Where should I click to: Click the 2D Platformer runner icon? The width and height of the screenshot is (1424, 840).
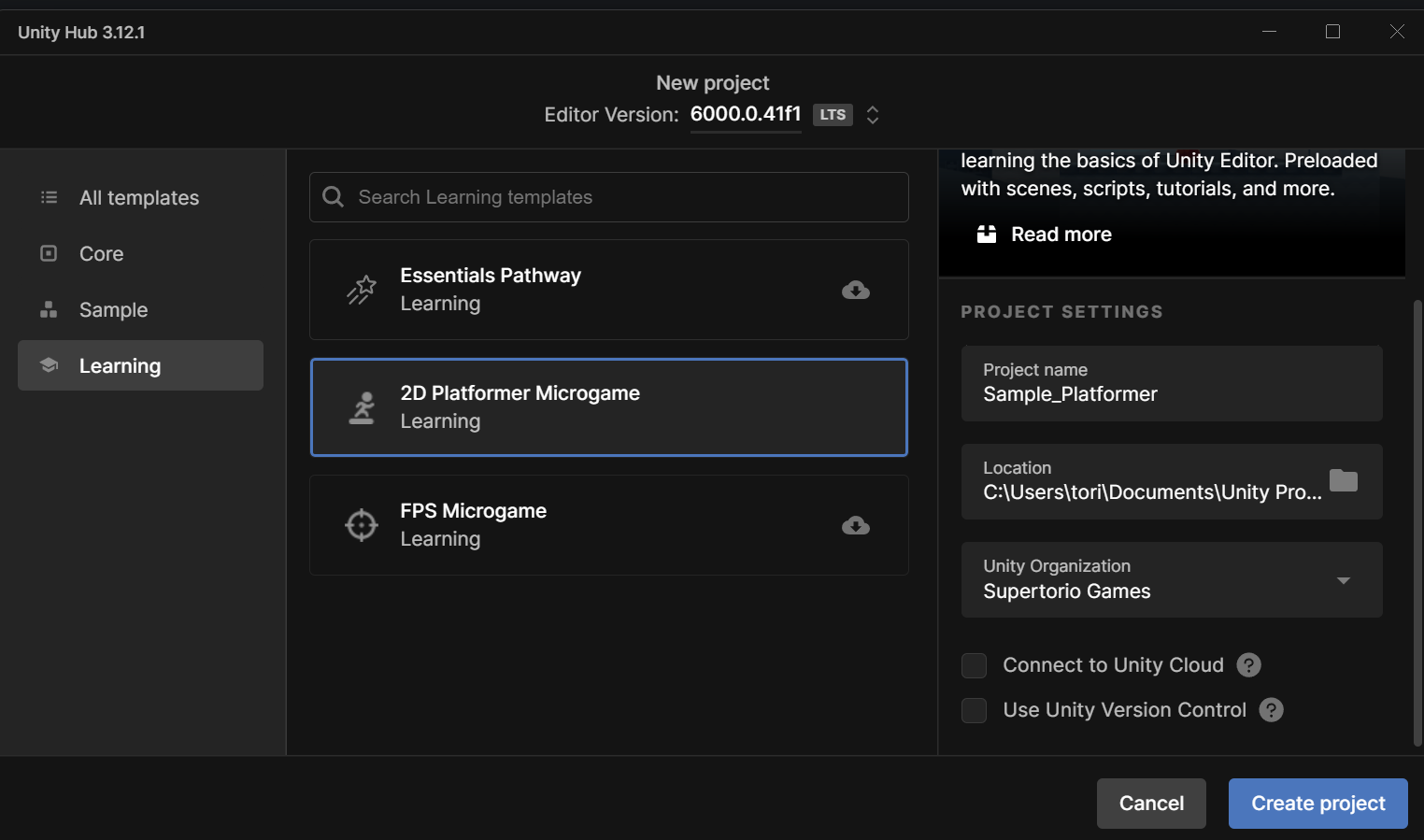coord(362,407)
